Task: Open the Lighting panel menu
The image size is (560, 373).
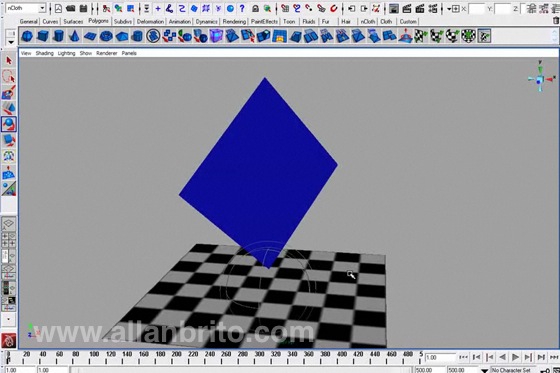Action: (x=66, y=53)
